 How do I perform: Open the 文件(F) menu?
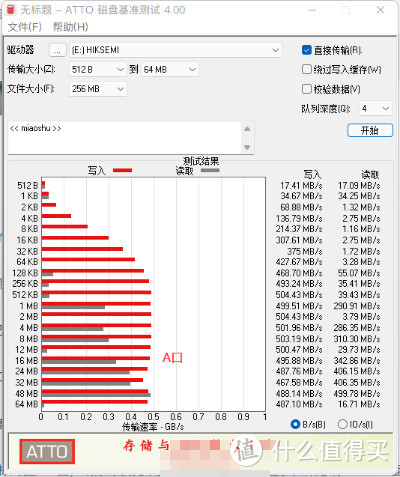[x=25, y=27]
